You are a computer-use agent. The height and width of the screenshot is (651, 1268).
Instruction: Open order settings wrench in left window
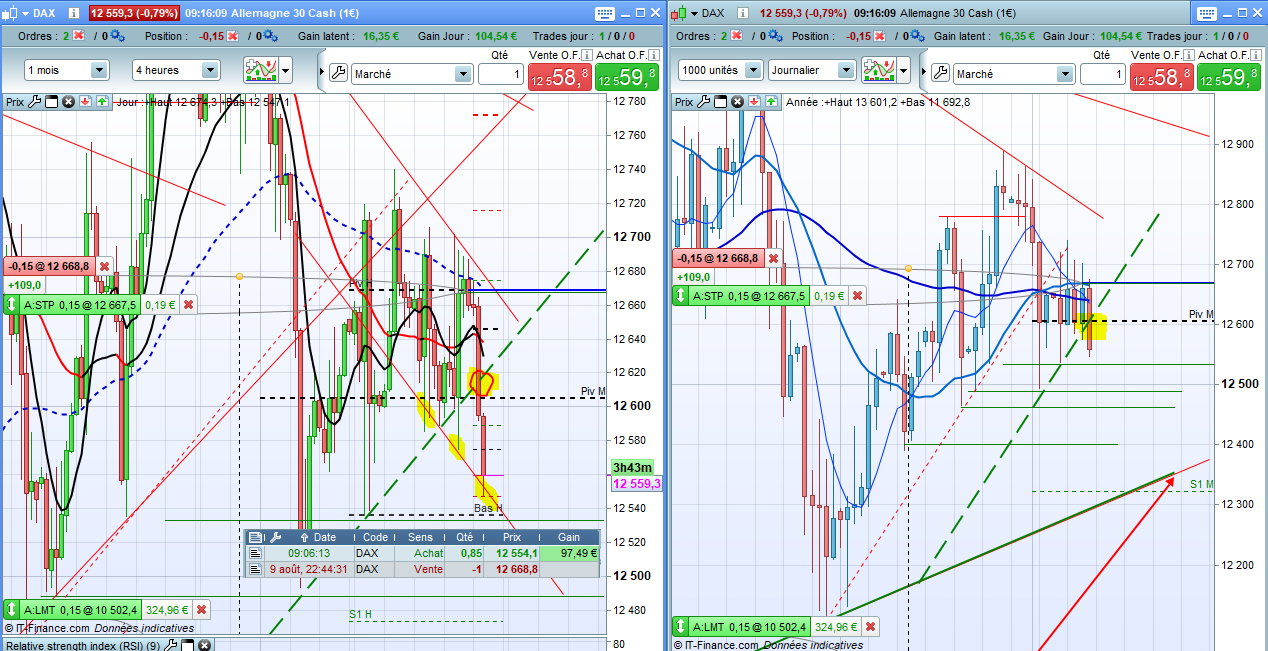[337, 73]
